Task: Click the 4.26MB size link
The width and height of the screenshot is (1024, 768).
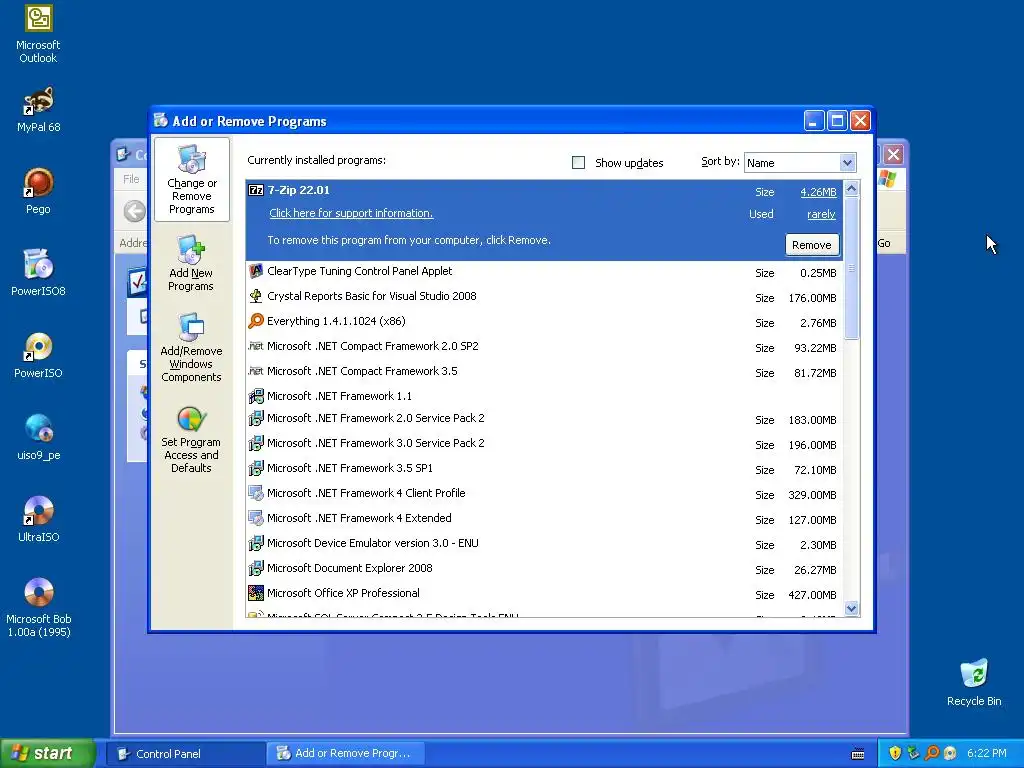Action: [x=818, y=192]
